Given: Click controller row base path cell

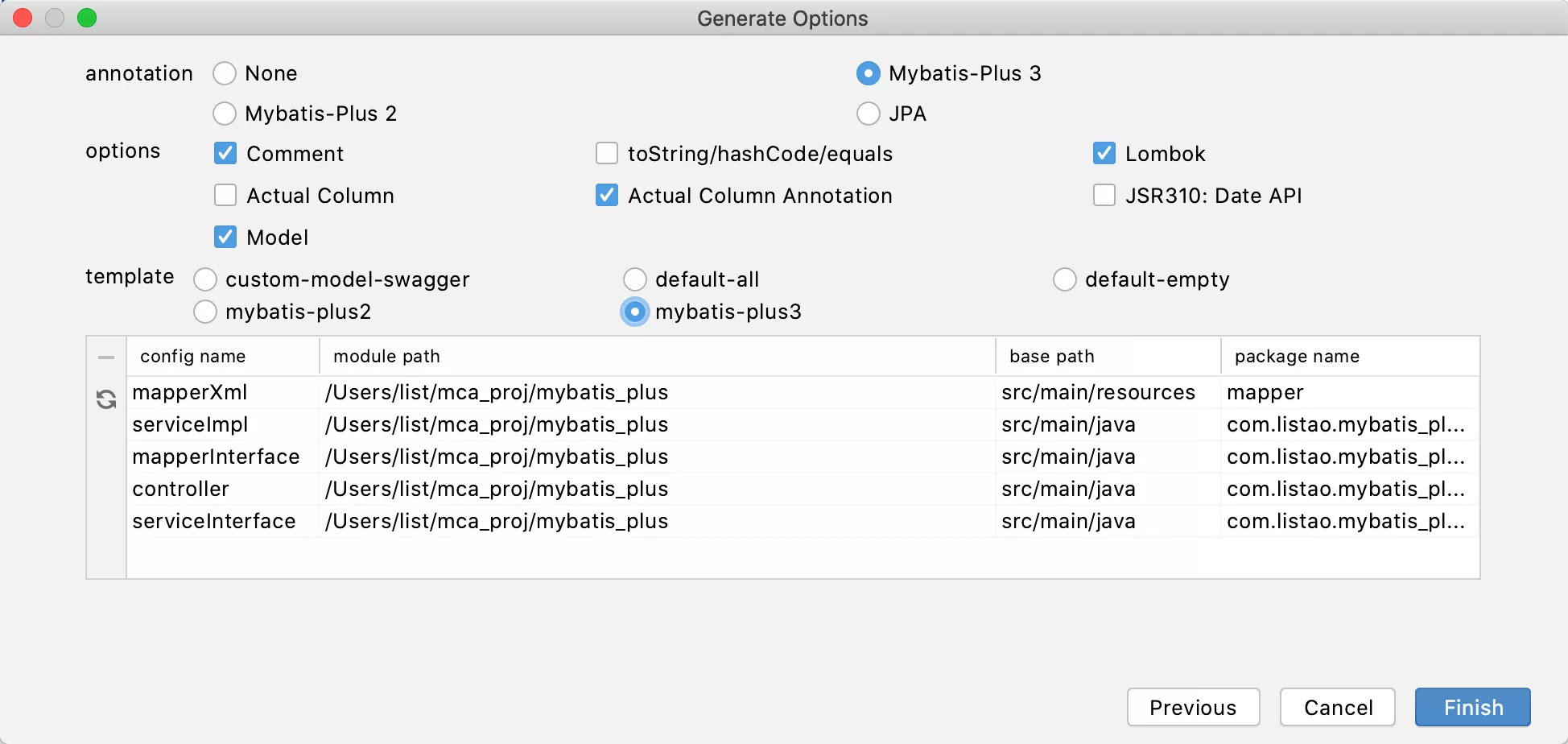Looking at the screenshot, I should tap(1108, 489).
